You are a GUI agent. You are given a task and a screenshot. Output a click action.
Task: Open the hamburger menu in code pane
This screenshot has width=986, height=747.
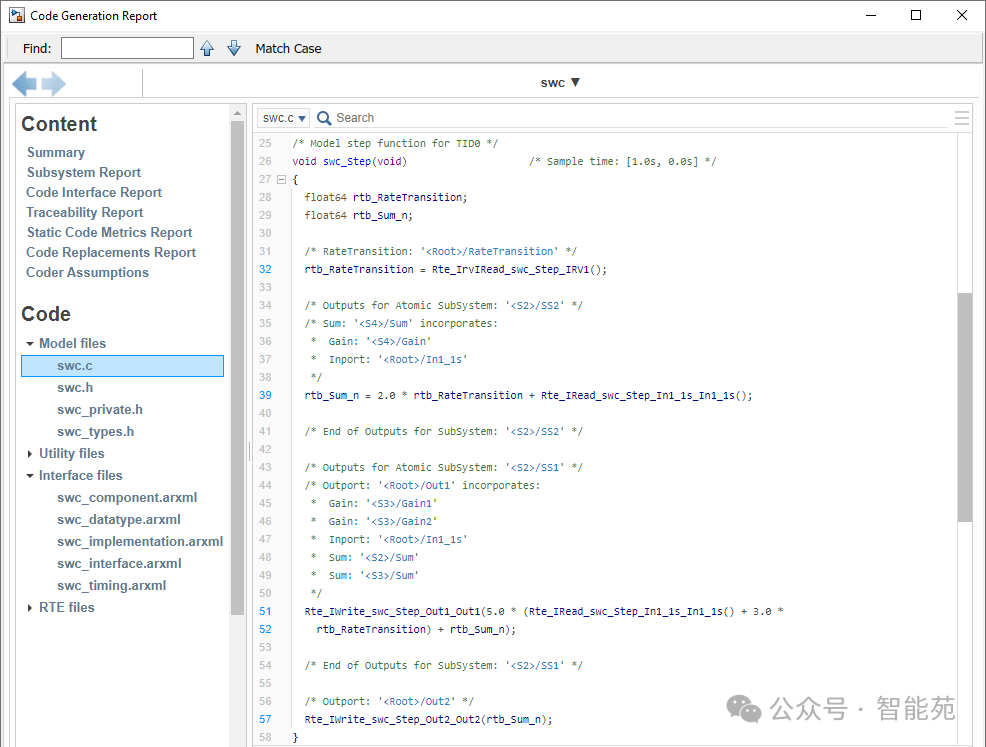click(x=961, y=118)
